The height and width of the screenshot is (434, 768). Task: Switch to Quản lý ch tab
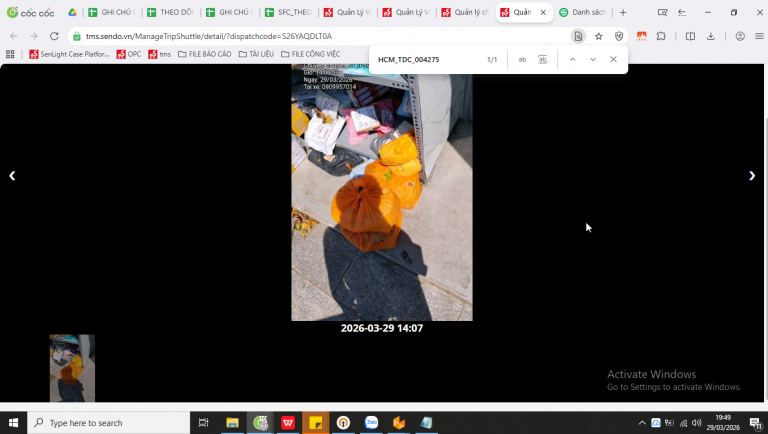(465, 12)
